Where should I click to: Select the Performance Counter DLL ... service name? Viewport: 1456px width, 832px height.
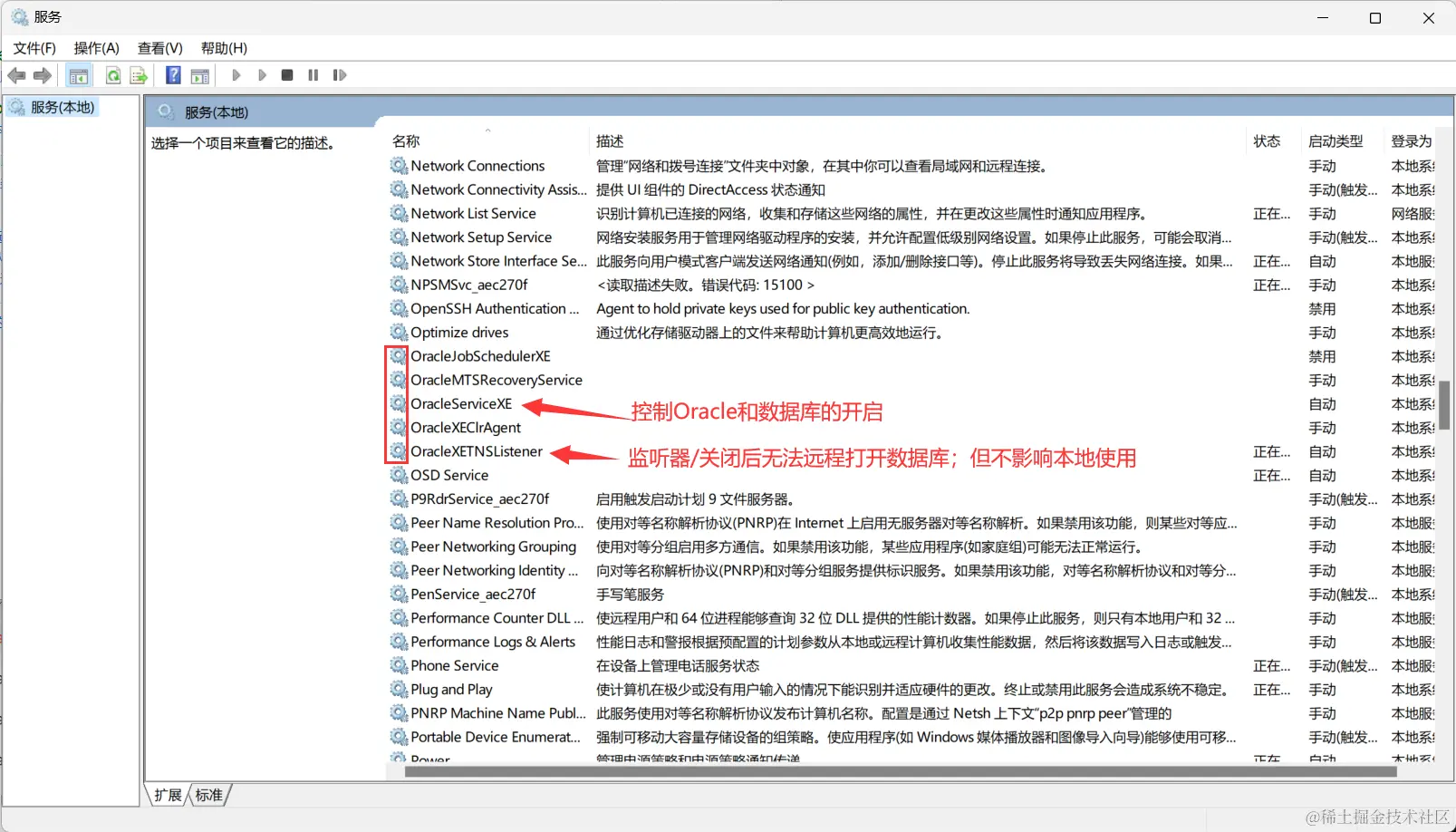click(x=497, y=617)
